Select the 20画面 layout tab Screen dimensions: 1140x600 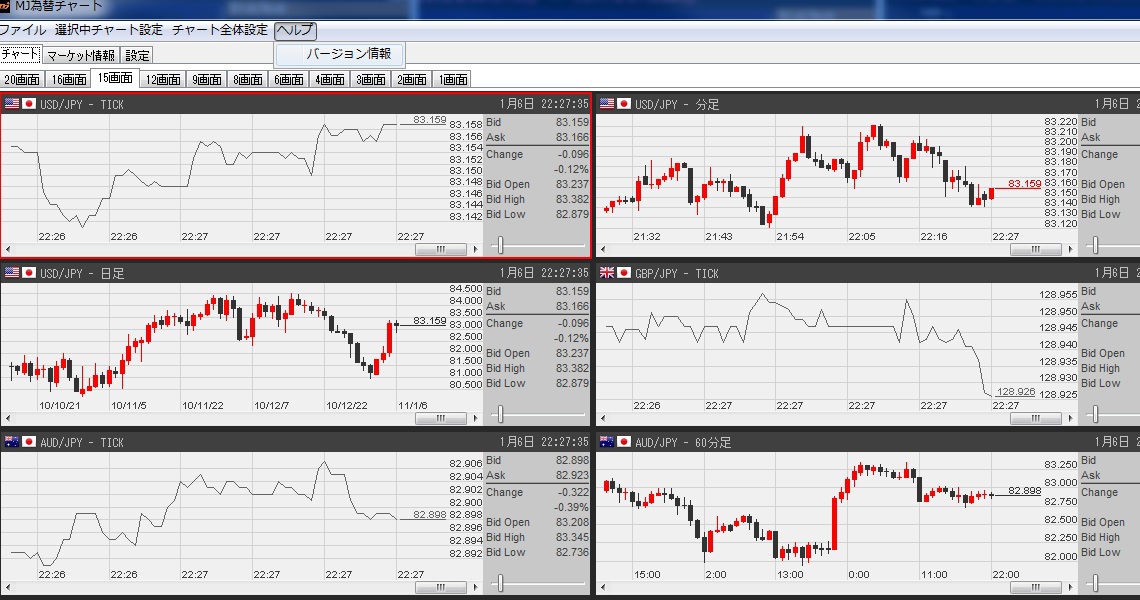click(x=22, y=80)
